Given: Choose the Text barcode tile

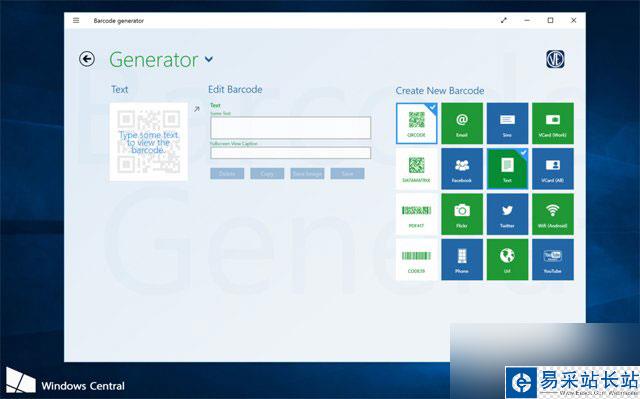Looking at the screenshot, I should [507, 168].
